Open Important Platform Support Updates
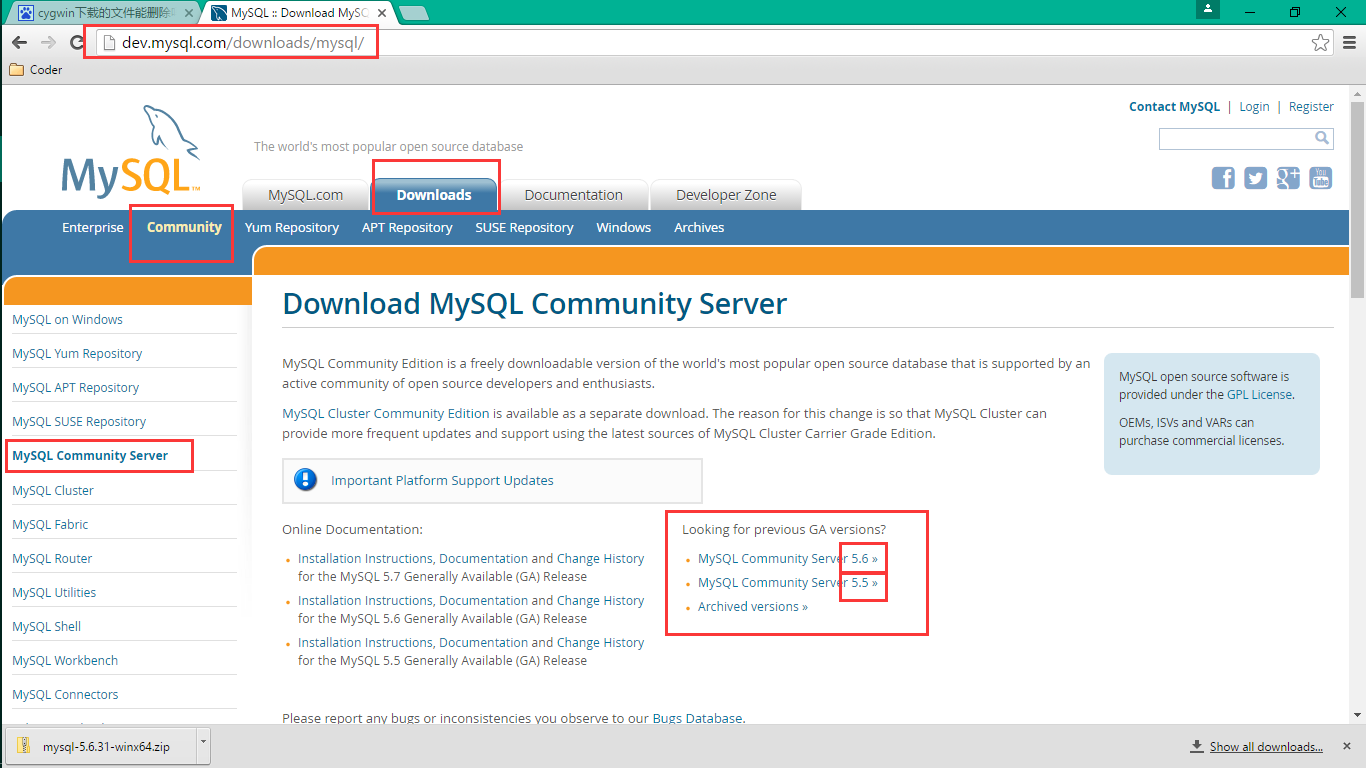The width and height of the screenshot is (1366, 768). pos(442,481)
